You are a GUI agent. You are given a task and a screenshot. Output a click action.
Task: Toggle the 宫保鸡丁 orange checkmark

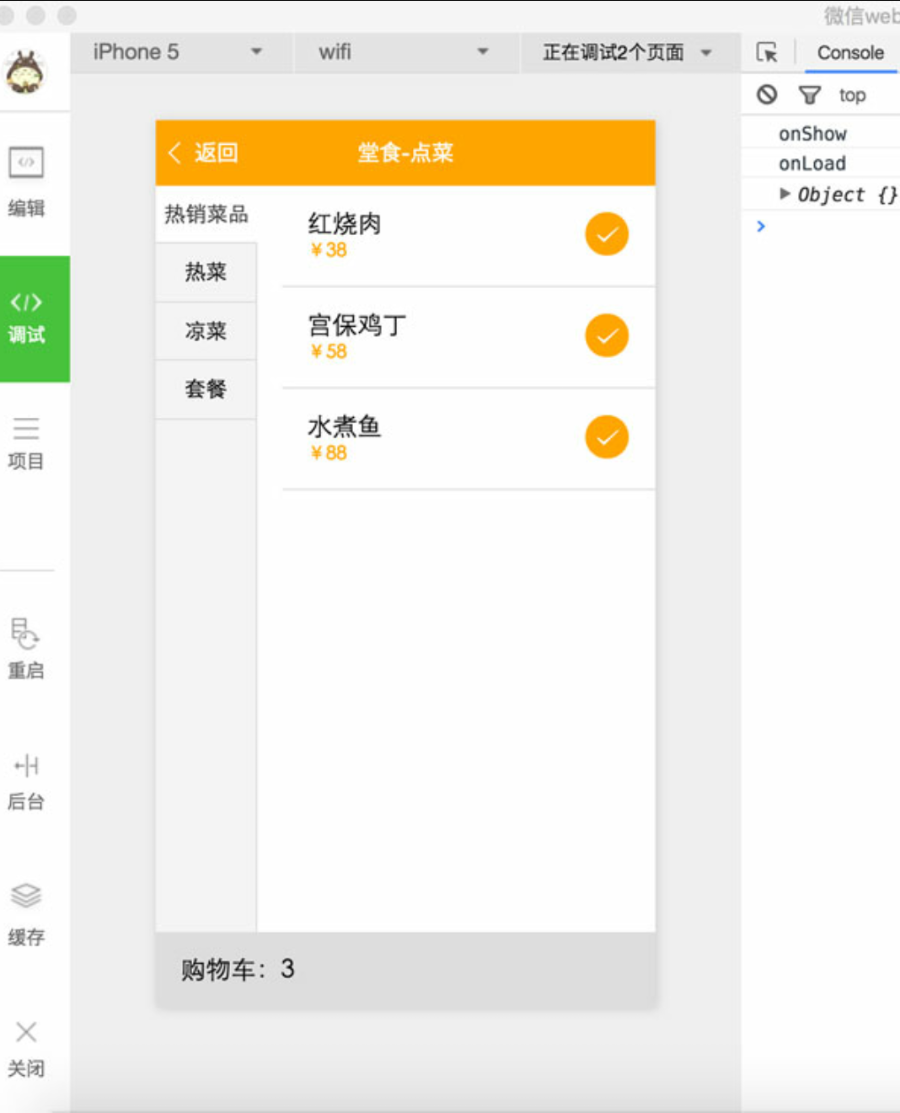pyautogui.click(x=606, y=336)
